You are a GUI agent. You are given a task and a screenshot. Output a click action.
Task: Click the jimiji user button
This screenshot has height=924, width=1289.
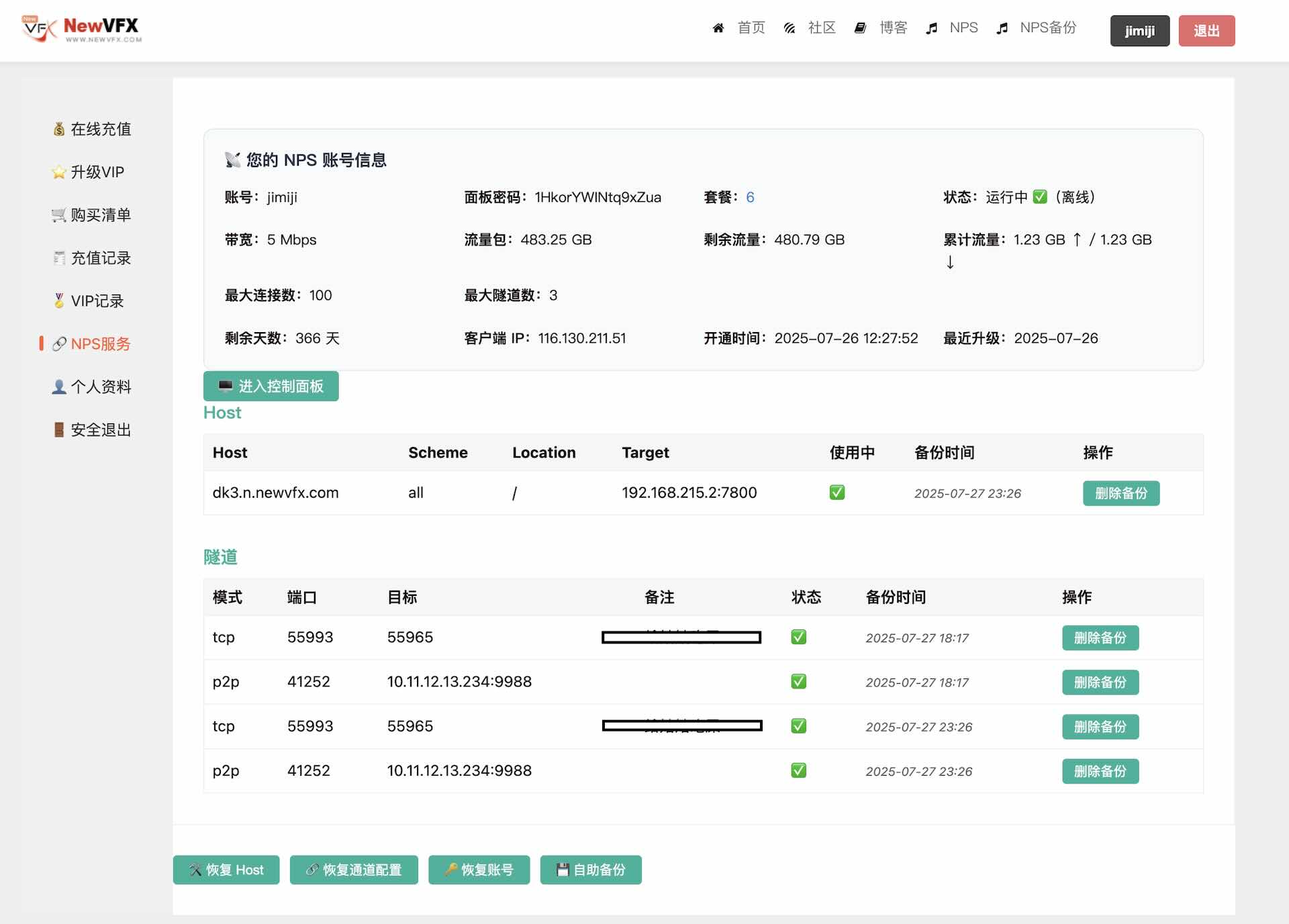click(x=1139, y=31)
